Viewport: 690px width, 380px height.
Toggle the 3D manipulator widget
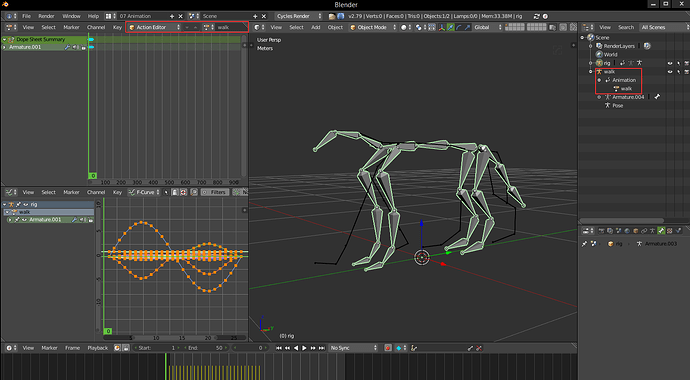click(x=442, y=27)
